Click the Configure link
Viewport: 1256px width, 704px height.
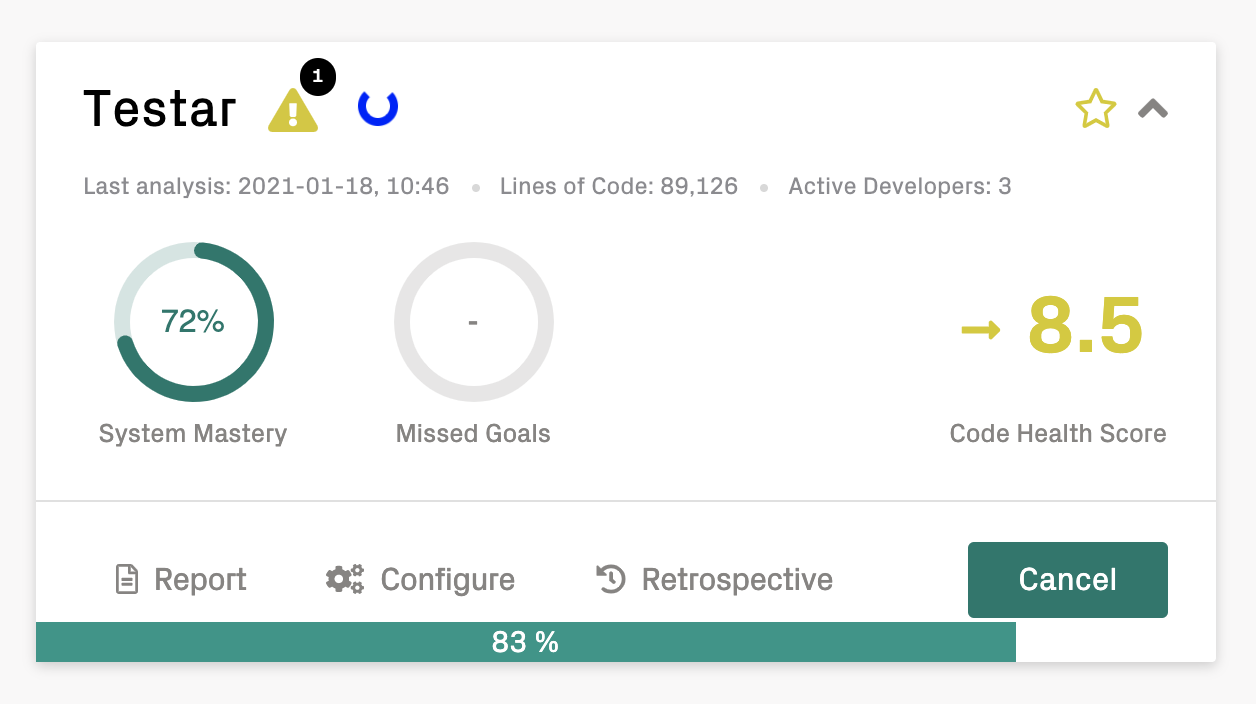pos(448,579)
